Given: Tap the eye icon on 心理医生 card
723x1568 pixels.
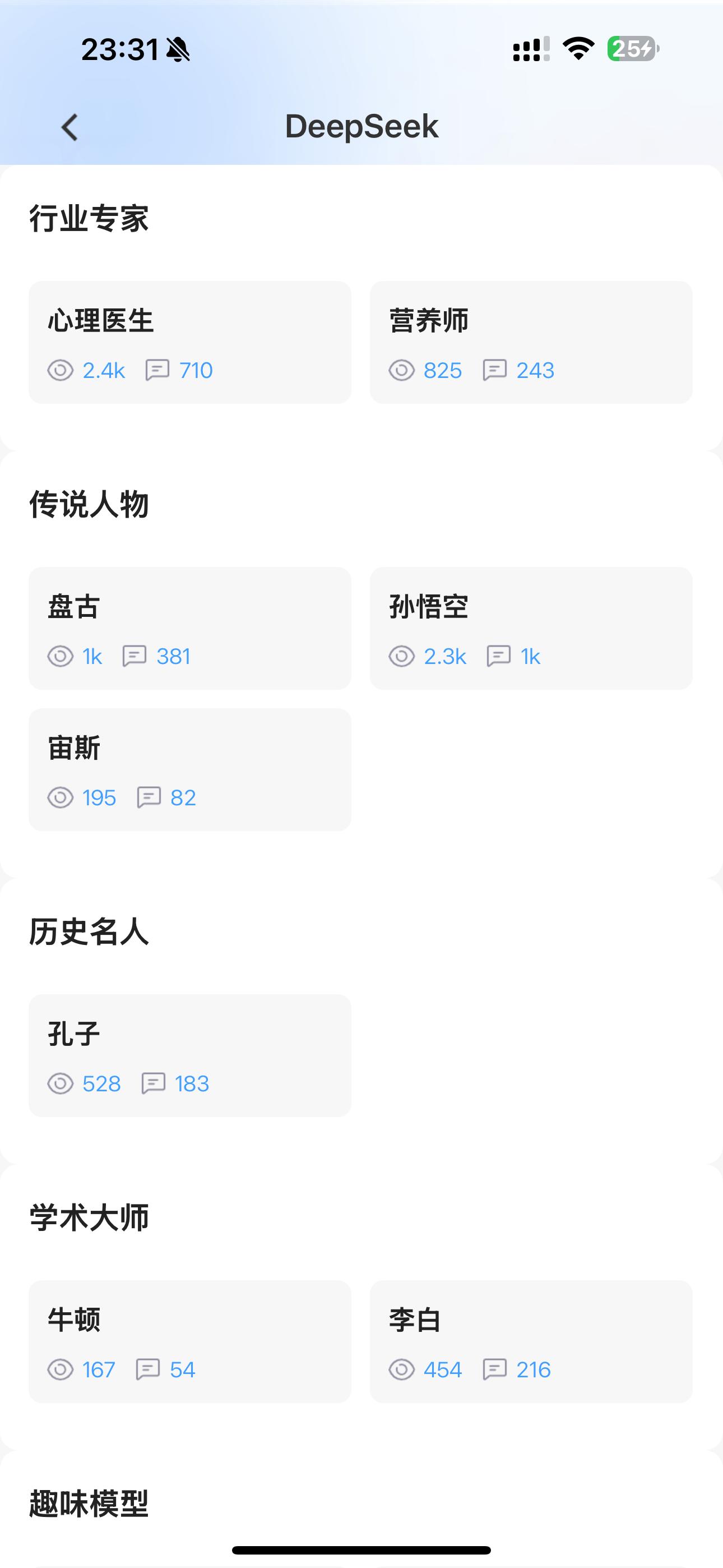Looking at the screenshot, I should pyautogui.click(x=61, y=370).
